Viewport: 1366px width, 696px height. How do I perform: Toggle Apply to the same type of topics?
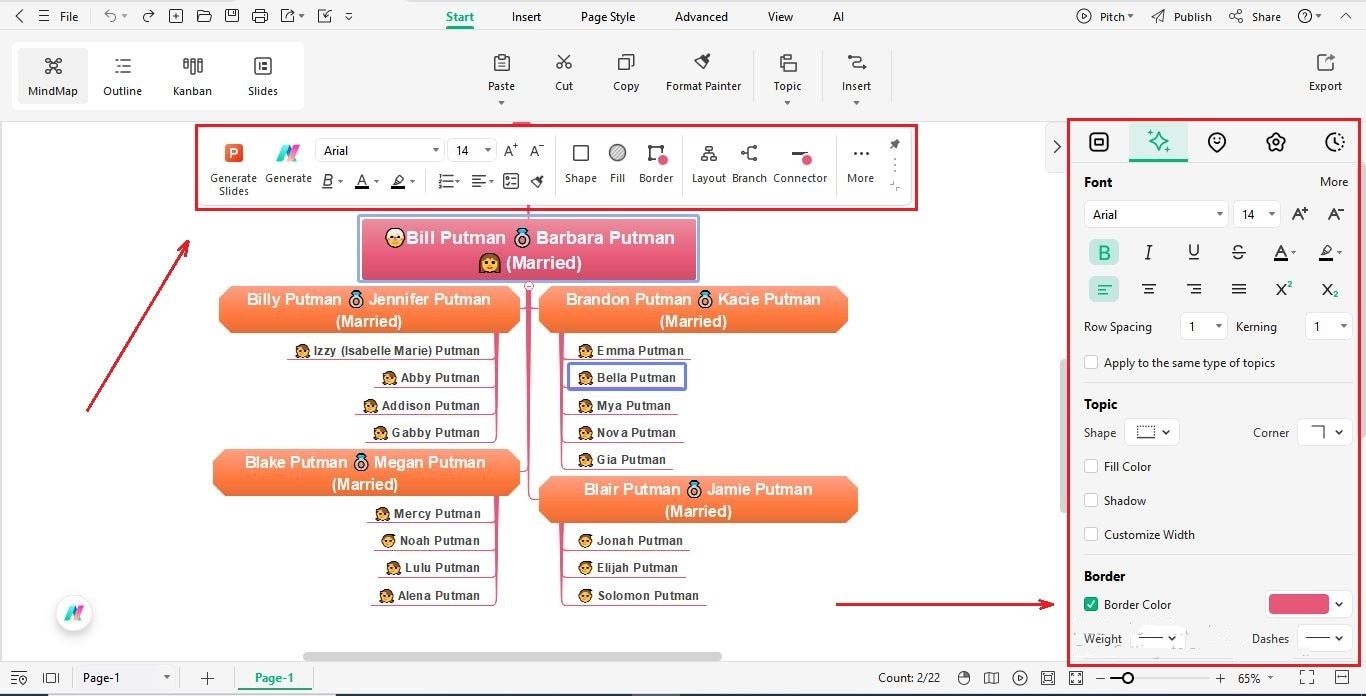coord(1091,362)
